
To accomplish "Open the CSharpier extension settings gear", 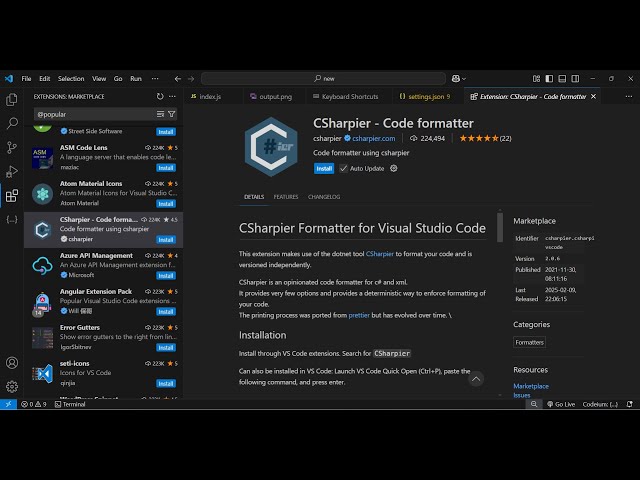I will click(x=393, y=168).
